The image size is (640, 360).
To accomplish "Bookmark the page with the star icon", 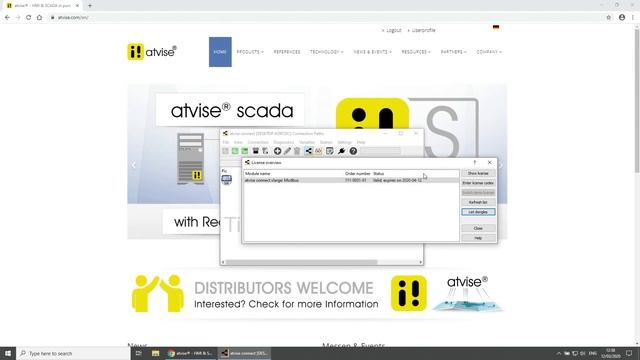I will [609, 18].
